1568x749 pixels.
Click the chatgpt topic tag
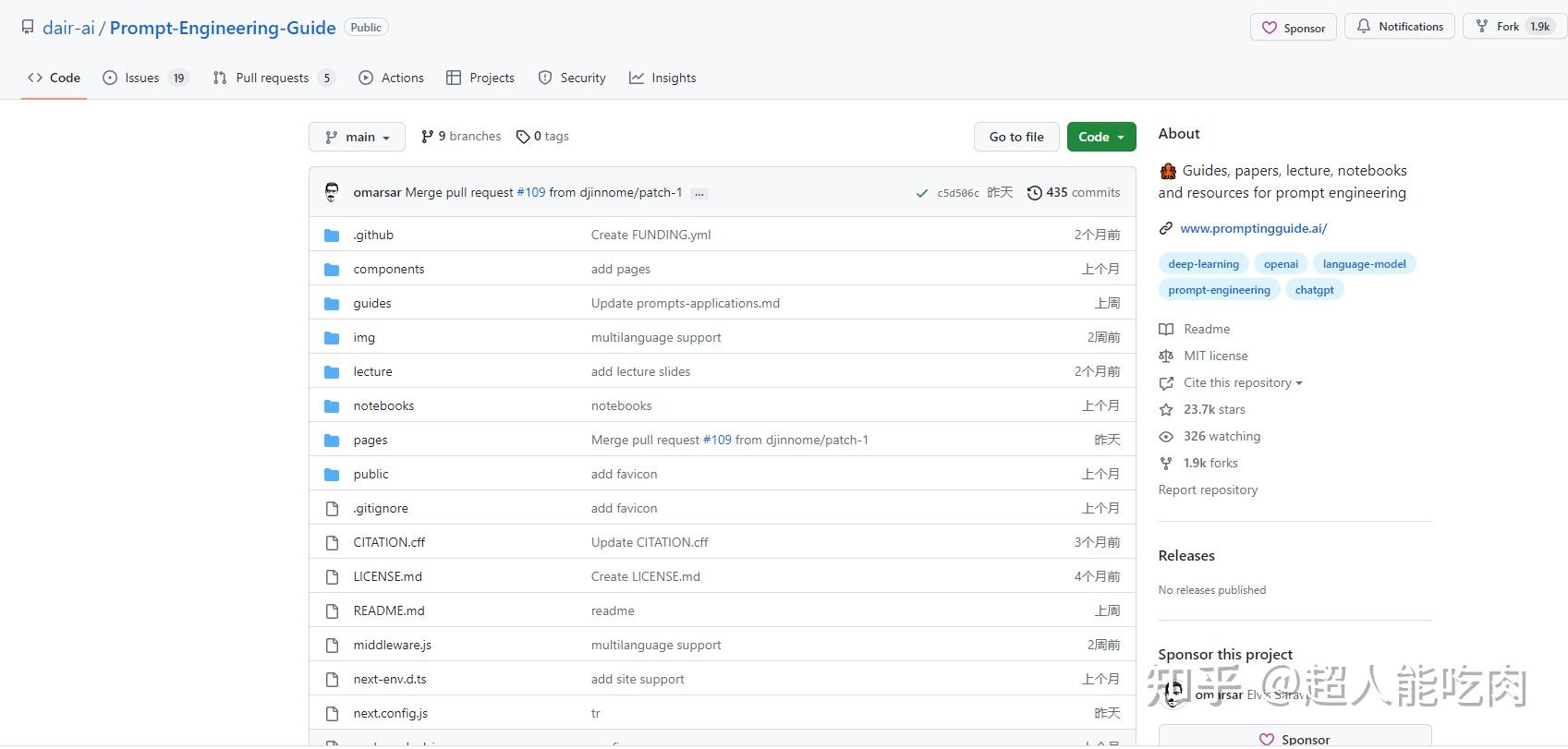(x=1314, y=290)
